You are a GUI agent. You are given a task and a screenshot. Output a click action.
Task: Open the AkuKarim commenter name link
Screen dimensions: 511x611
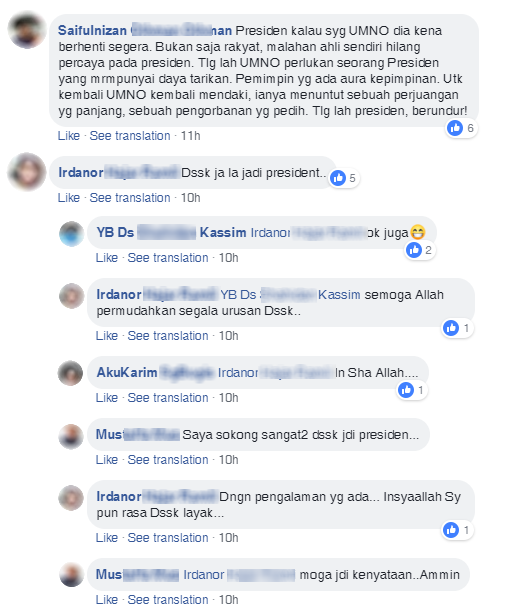click(155, 373)
